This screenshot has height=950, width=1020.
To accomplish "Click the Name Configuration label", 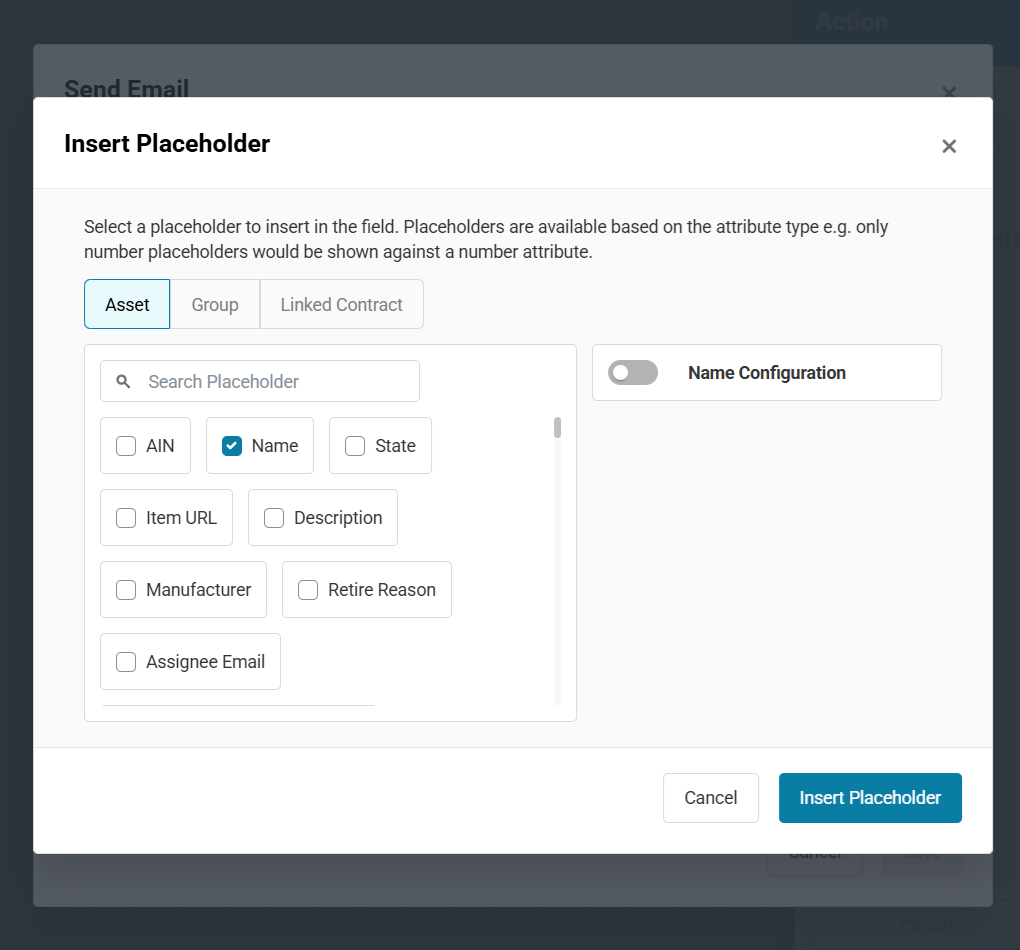I will tap(767, 373).
